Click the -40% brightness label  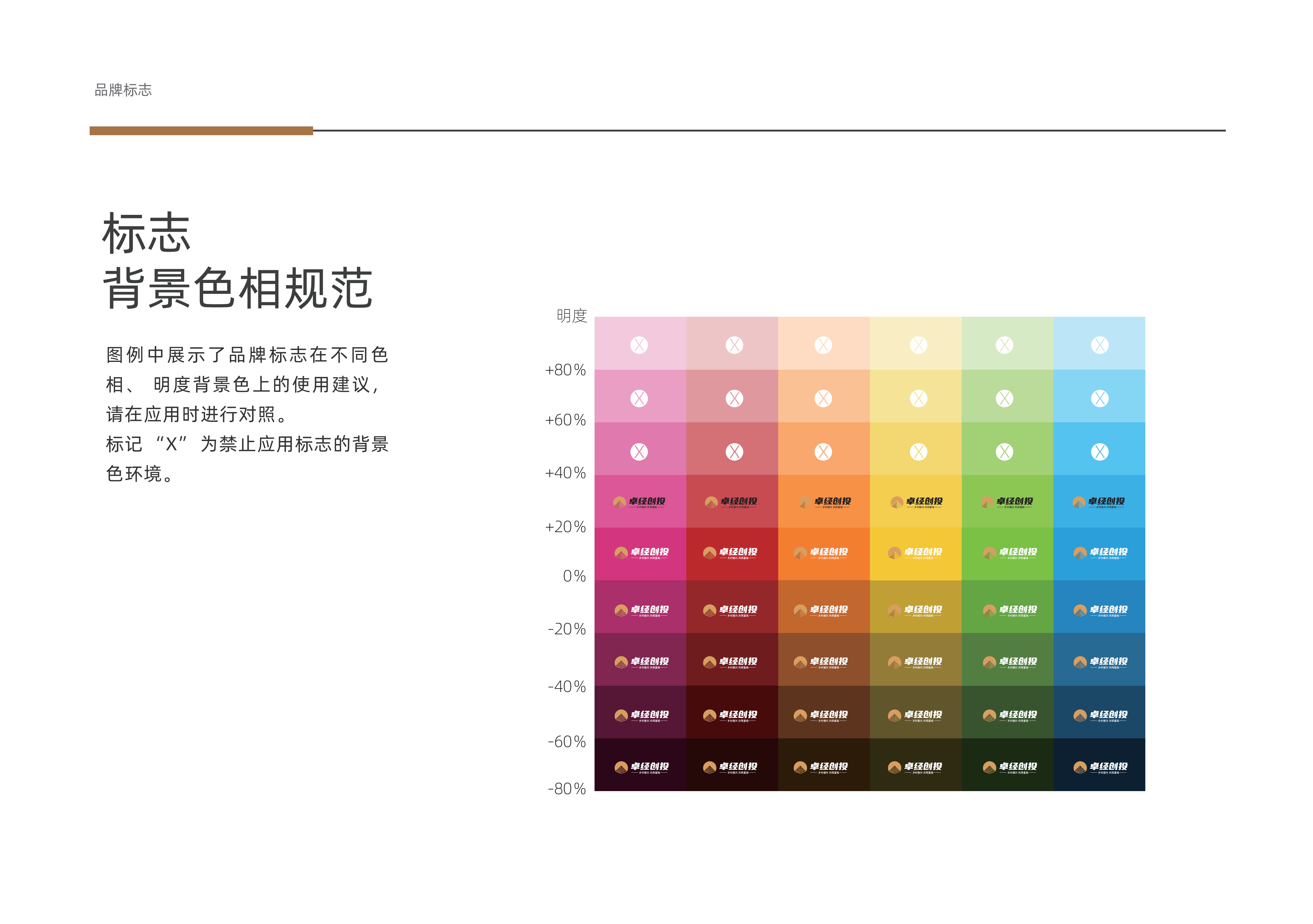(x=567, y=686)
